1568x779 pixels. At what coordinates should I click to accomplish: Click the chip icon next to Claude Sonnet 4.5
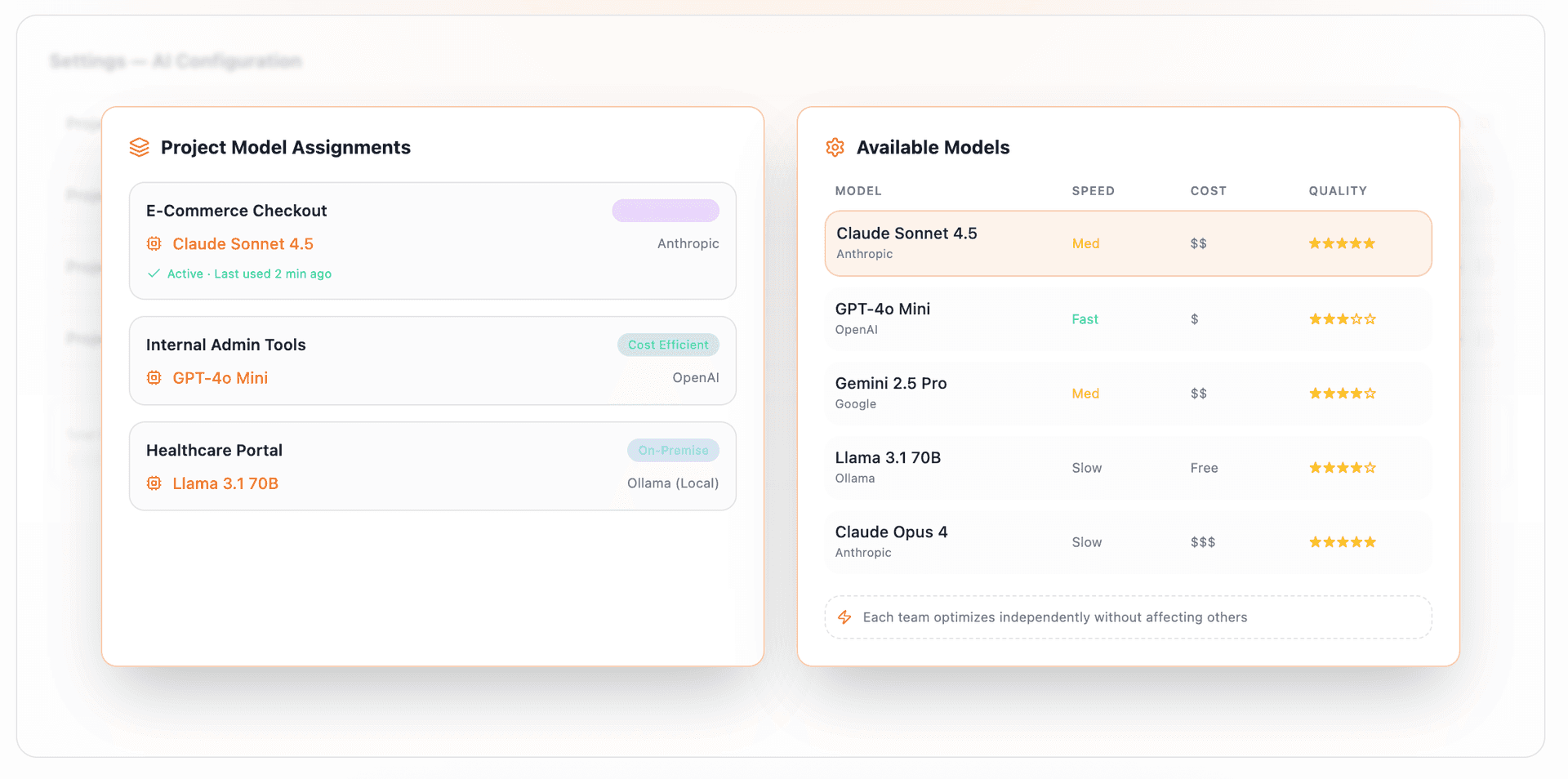pyautogui.click(x=154, y=243)
